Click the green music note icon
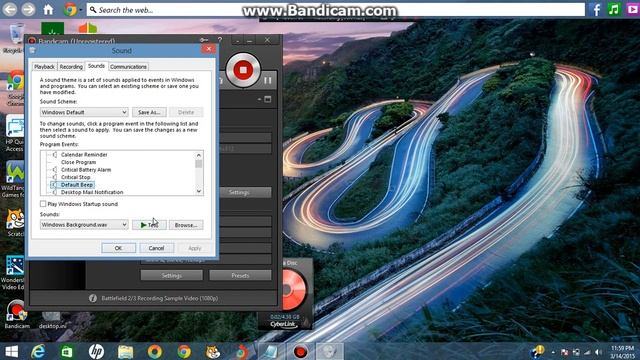The image size is (640, 360). point(614,9)
